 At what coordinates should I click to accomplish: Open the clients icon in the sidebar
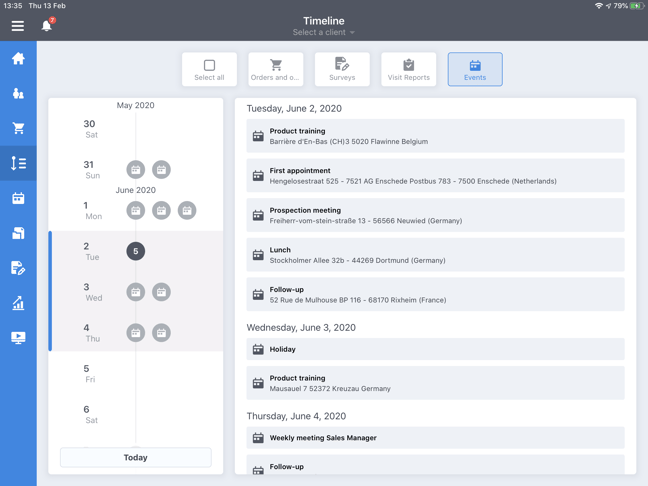(18, 94)
